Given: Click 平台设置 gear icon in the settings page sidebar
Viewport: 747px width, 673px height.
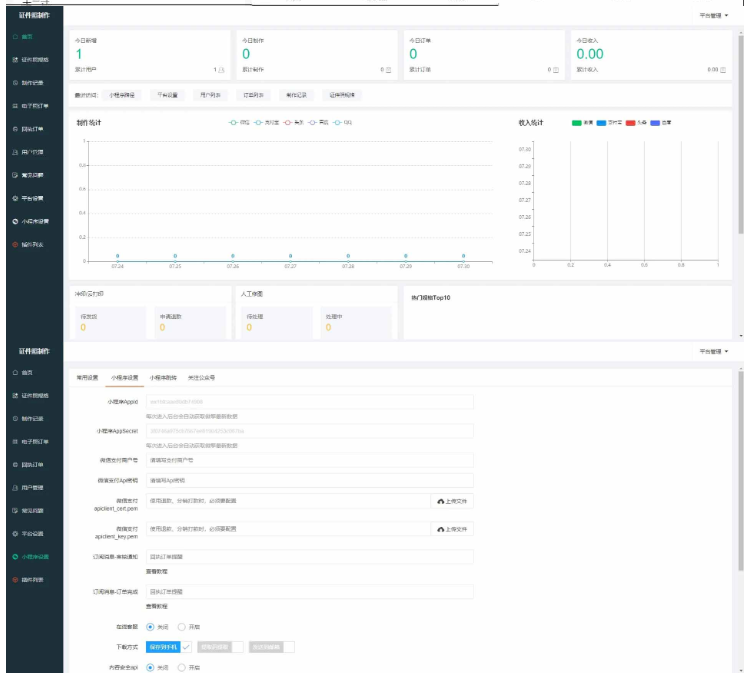Looking at the screenshot, I should 15,533.
